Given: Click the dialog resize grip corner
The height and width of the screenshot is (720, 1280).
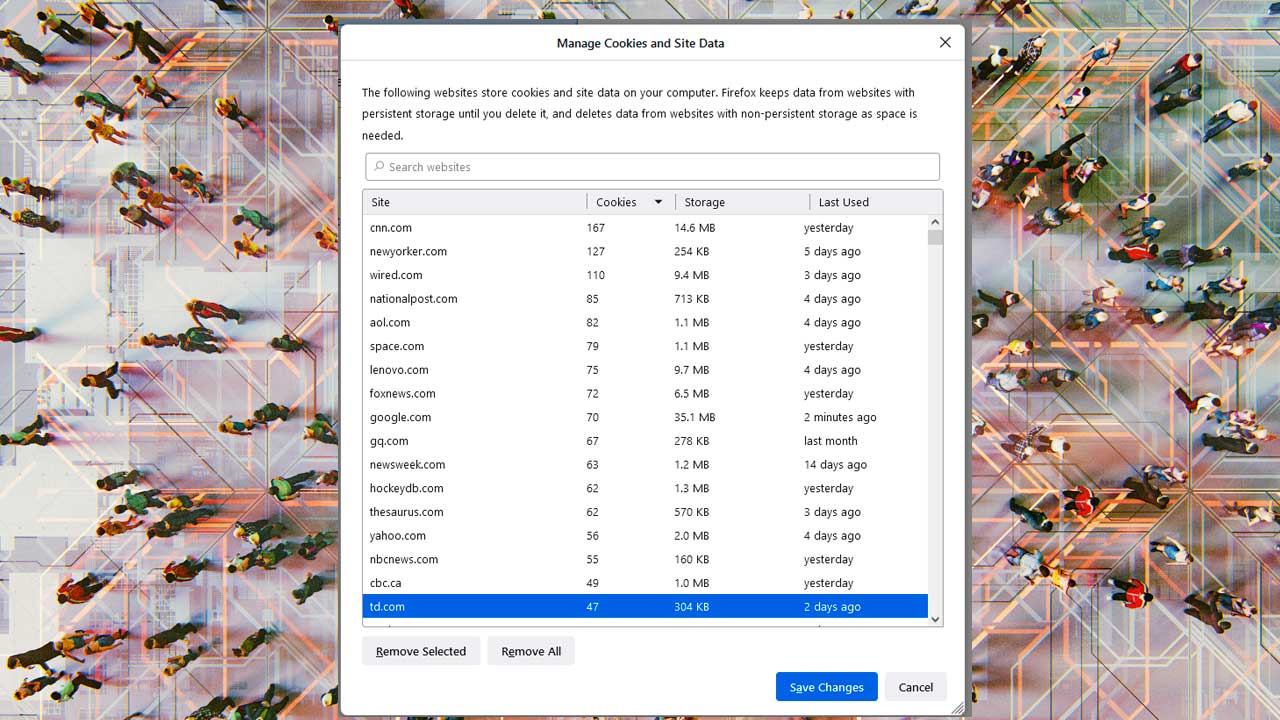Looking at the screenshot, I should (957, 707).
